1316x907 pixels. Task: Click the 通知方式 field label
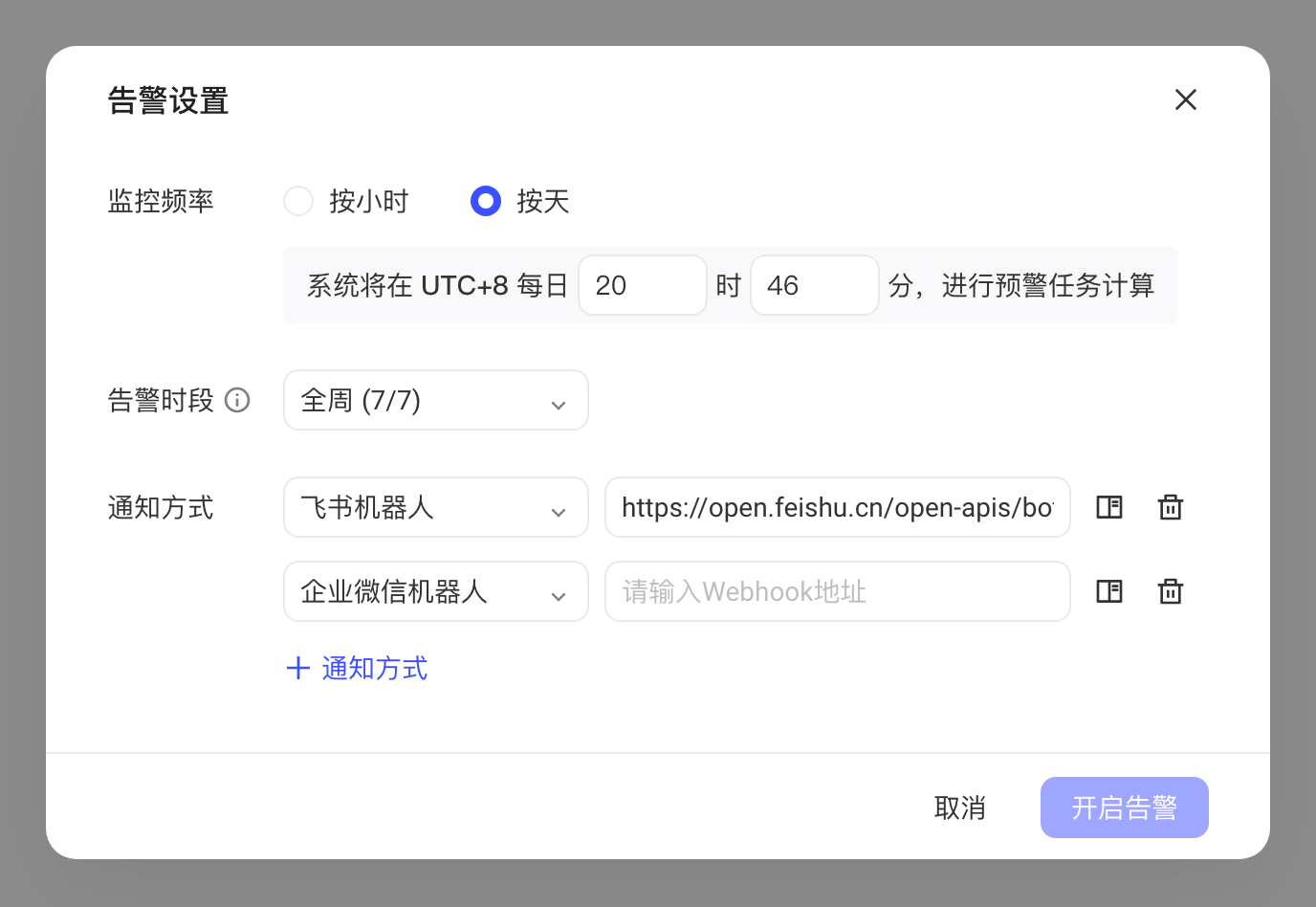click(161, 507)
